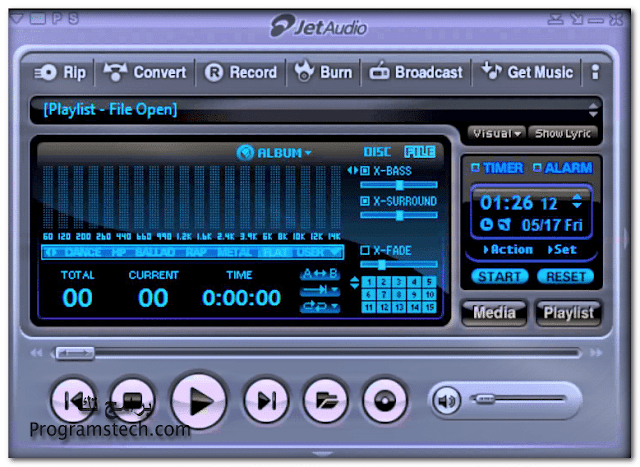Viewport: 640px width, 467px height.
Task: Click the JetAudio logo
Action: point(318,26)
